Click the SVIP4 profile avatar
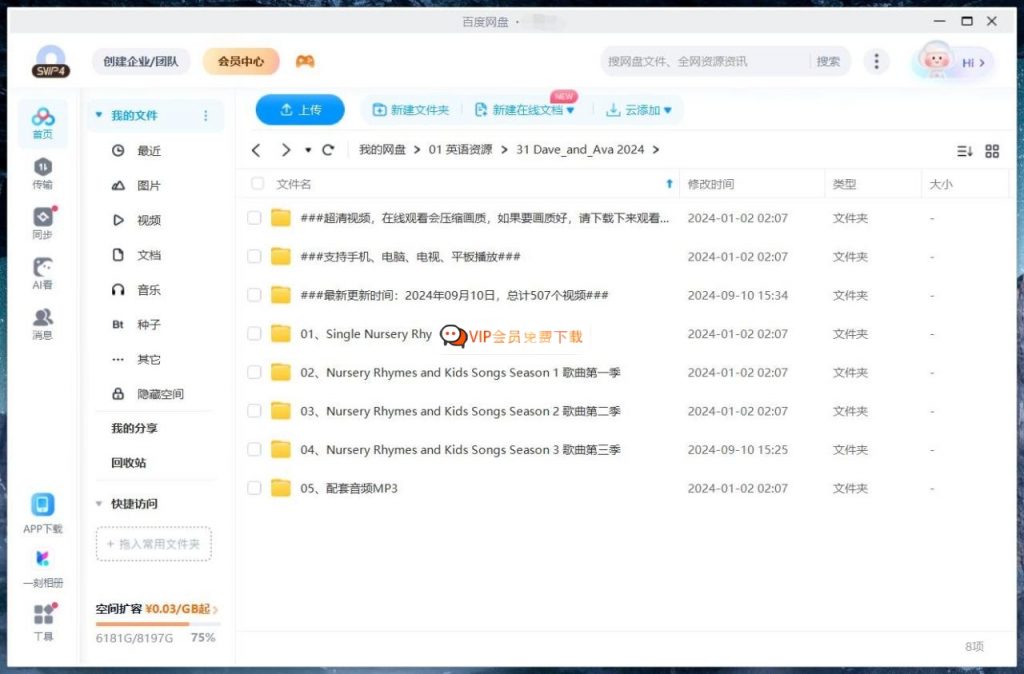The height and width of the screenshot is (674, 1024). pyautogui.click(x=51, y=61)
